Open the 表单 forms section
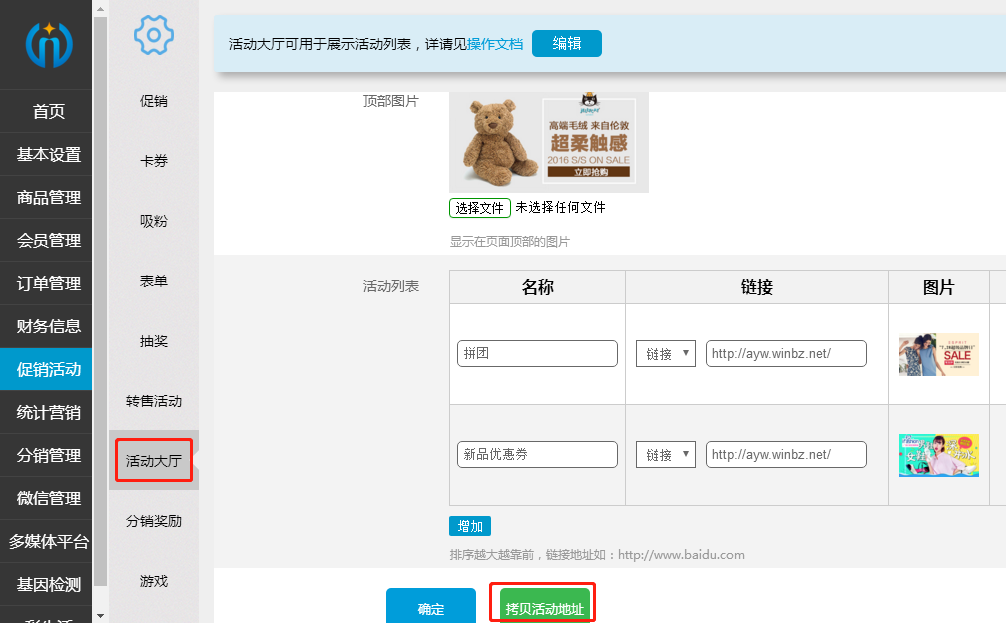The width and height of the screenshot is (1006, 623). [152, 281]
